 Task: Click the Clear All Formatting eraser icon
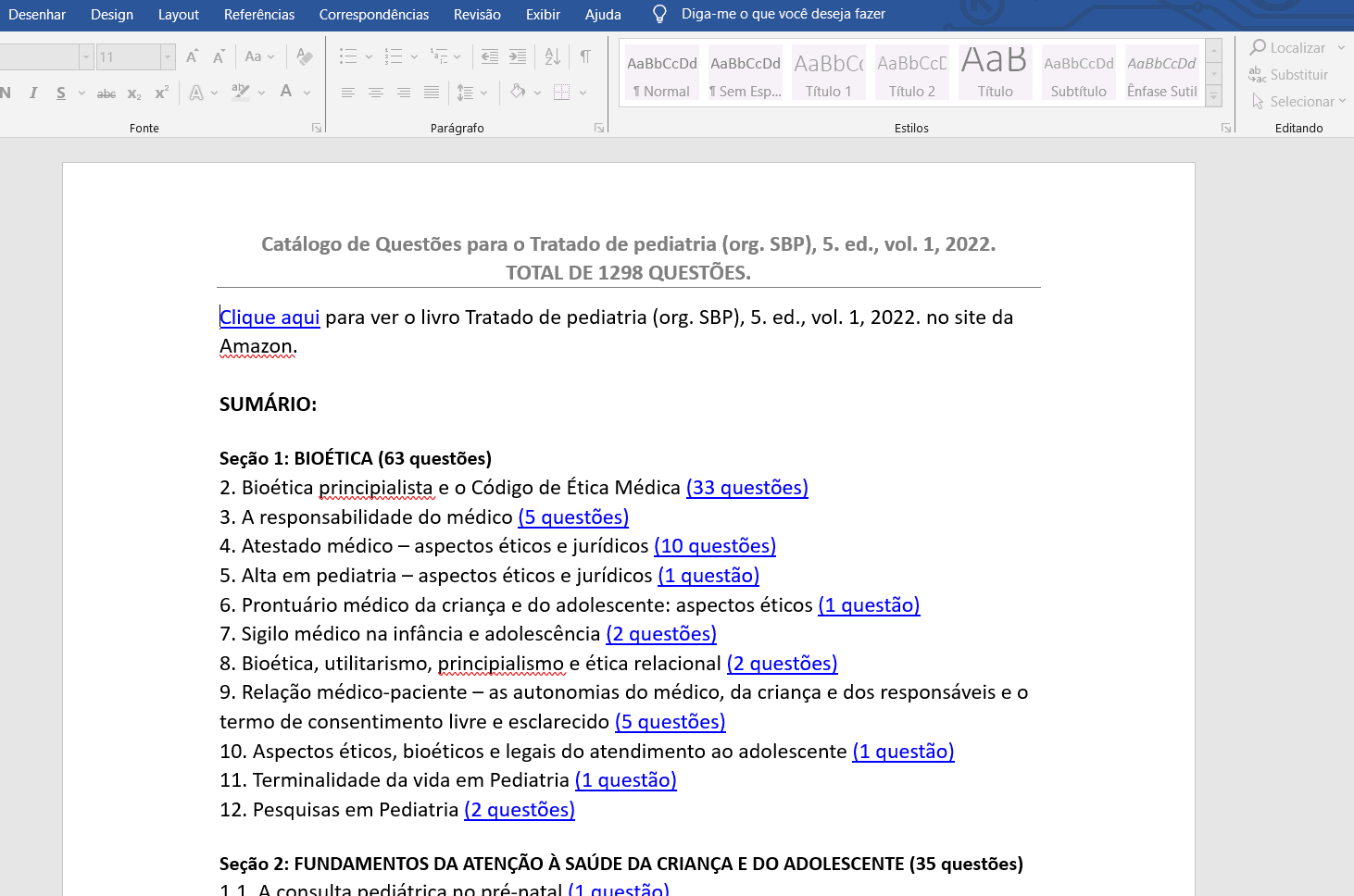[x=304, y=56]
